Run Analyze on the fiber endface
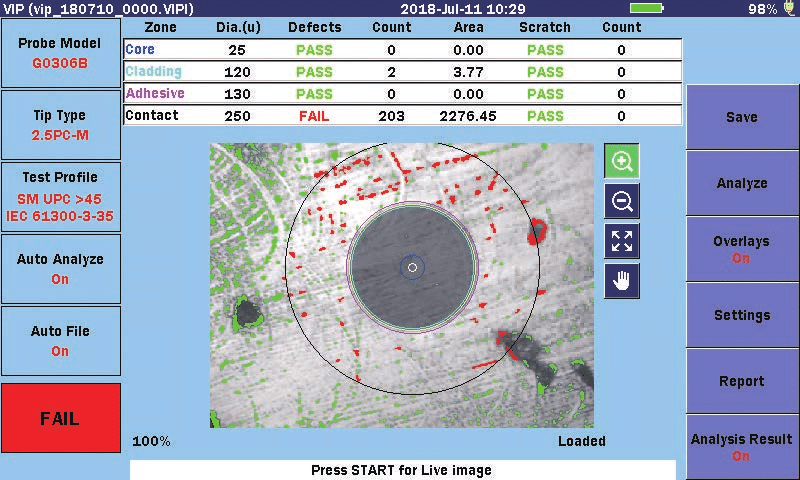This screenshot has width=800, height=480. 742,183
